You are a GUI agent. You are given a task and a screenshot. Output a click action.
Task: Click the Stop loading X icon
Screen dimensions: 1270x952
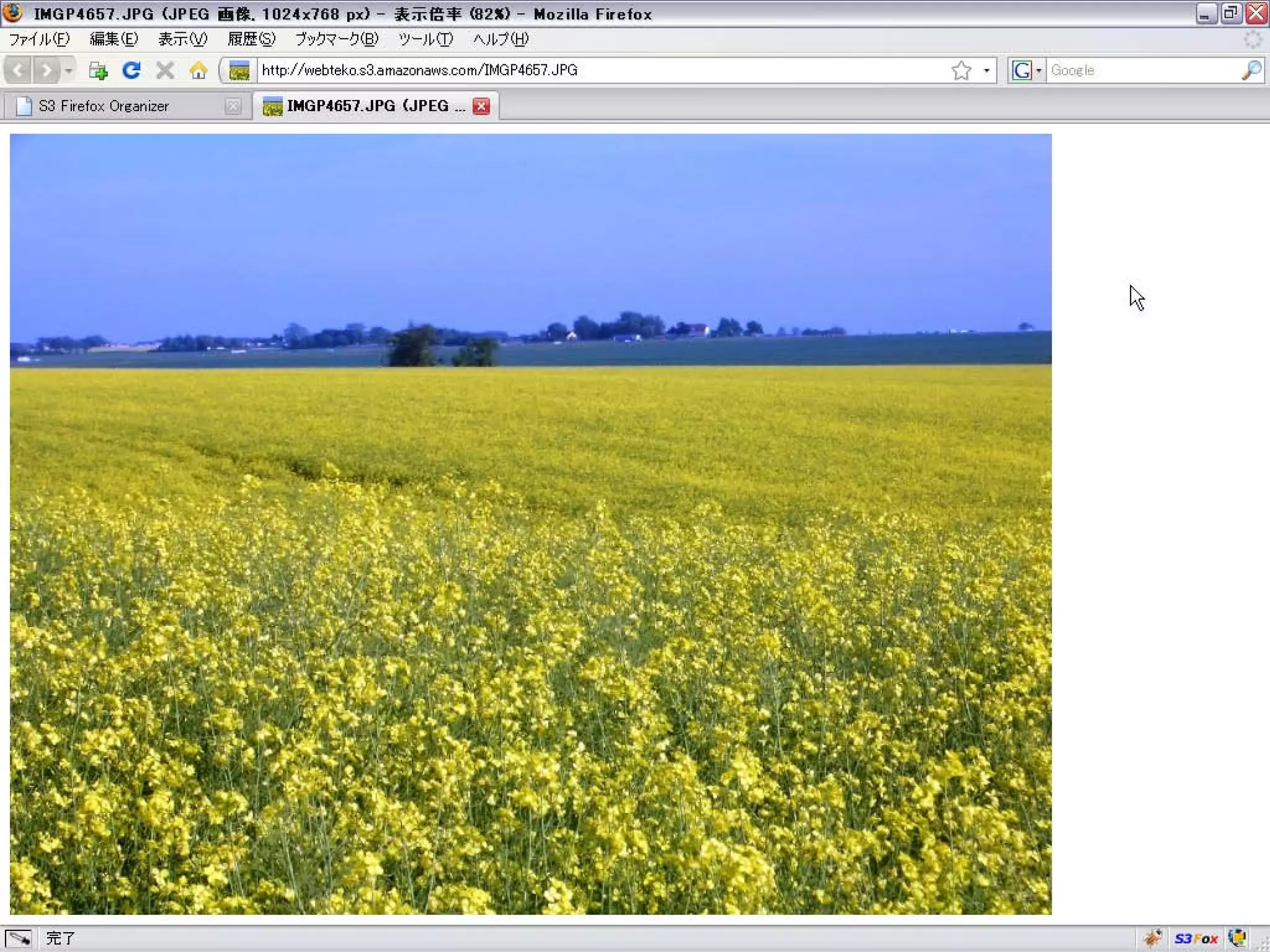coord(165,70)
